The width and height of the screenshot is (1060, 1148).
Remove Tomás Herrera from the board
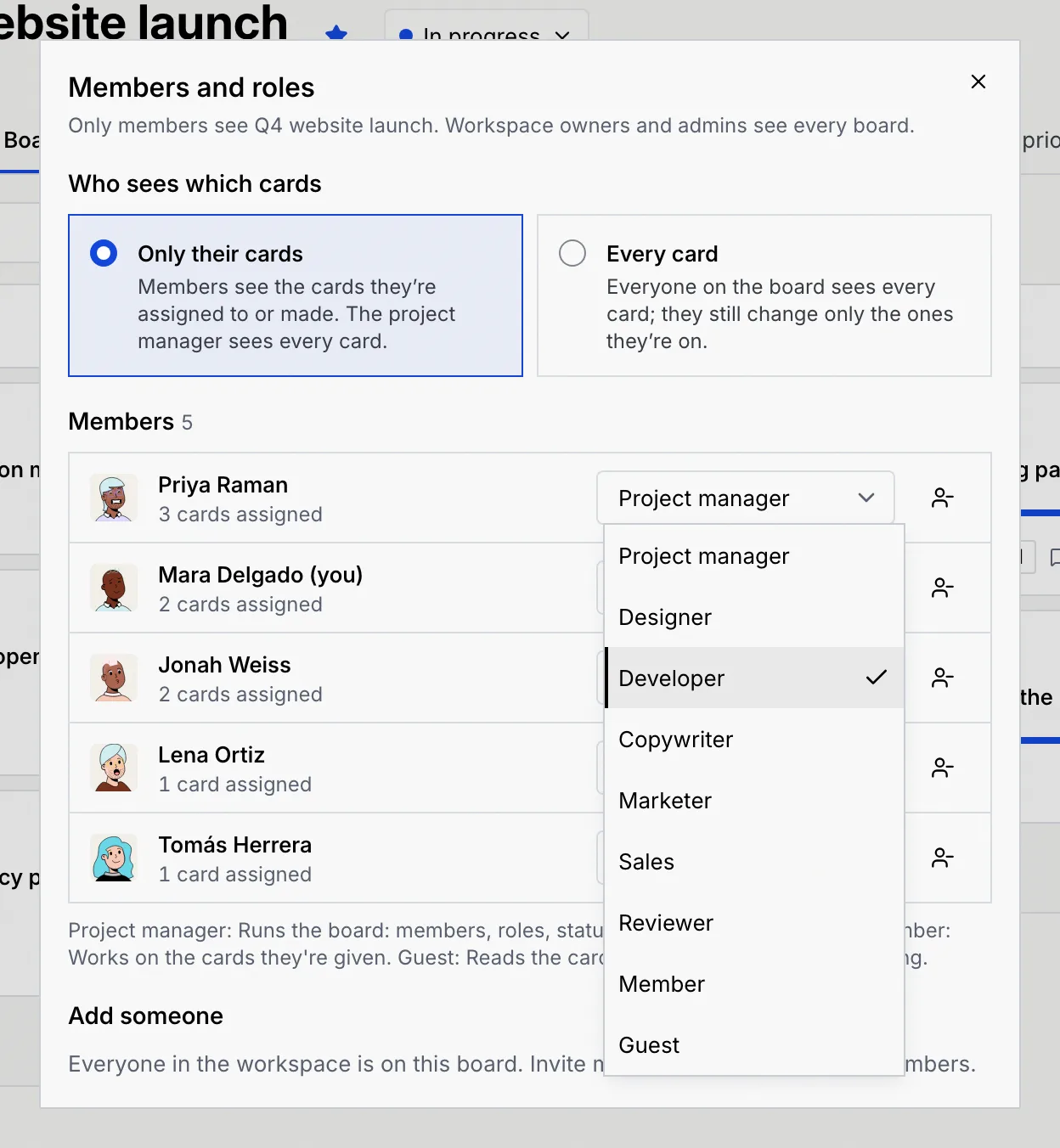point(943,858)
